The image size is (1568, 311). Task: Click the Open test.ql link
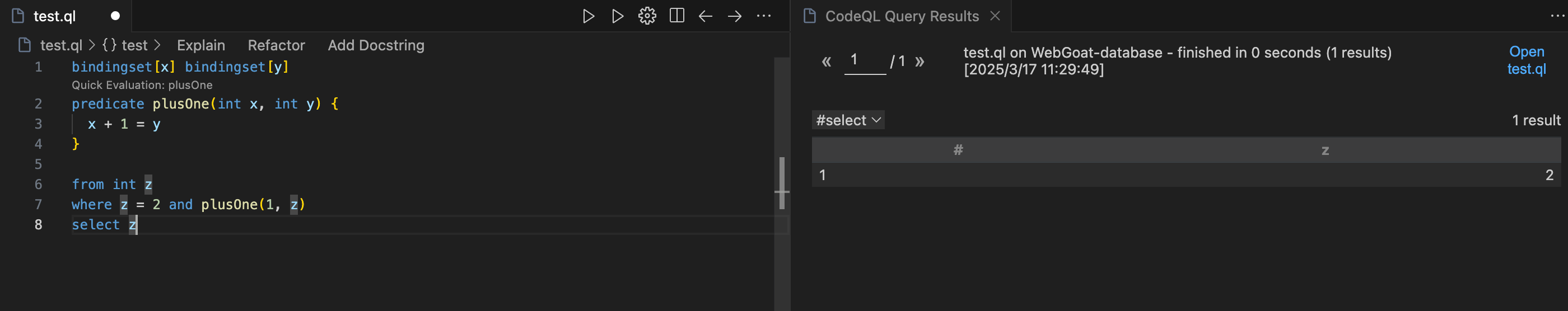click(x=1526, y=60)
